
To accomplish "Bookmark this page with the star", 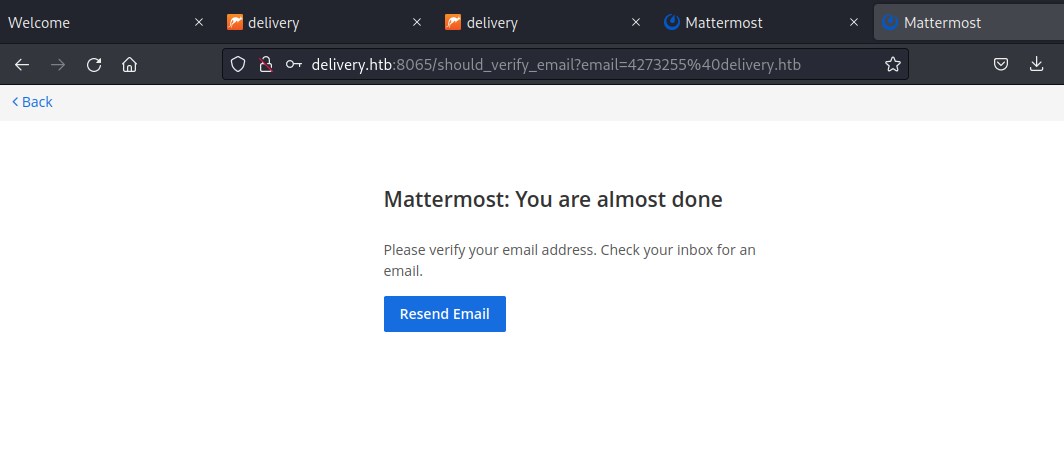I will [892, 65].
